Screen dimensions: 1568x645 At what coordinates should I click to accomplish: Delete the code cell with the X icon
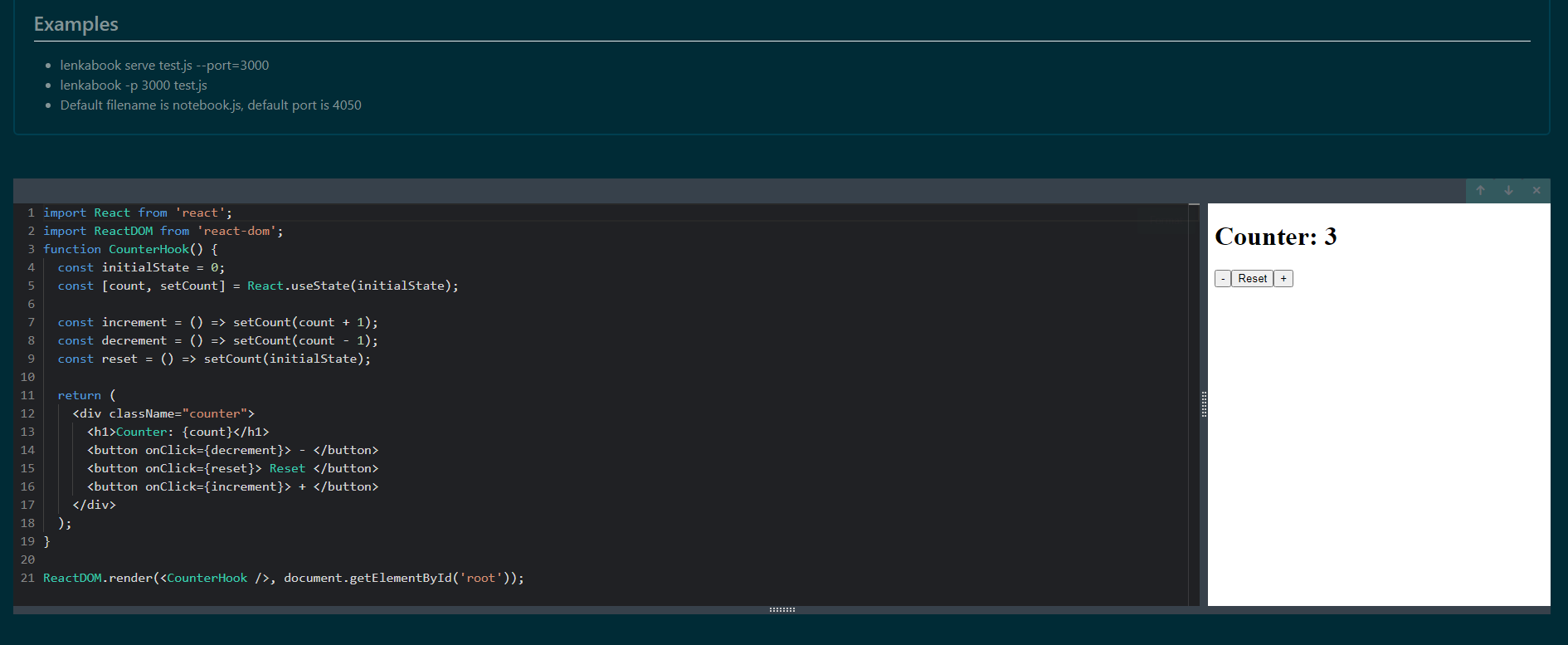coord(1536,190)
